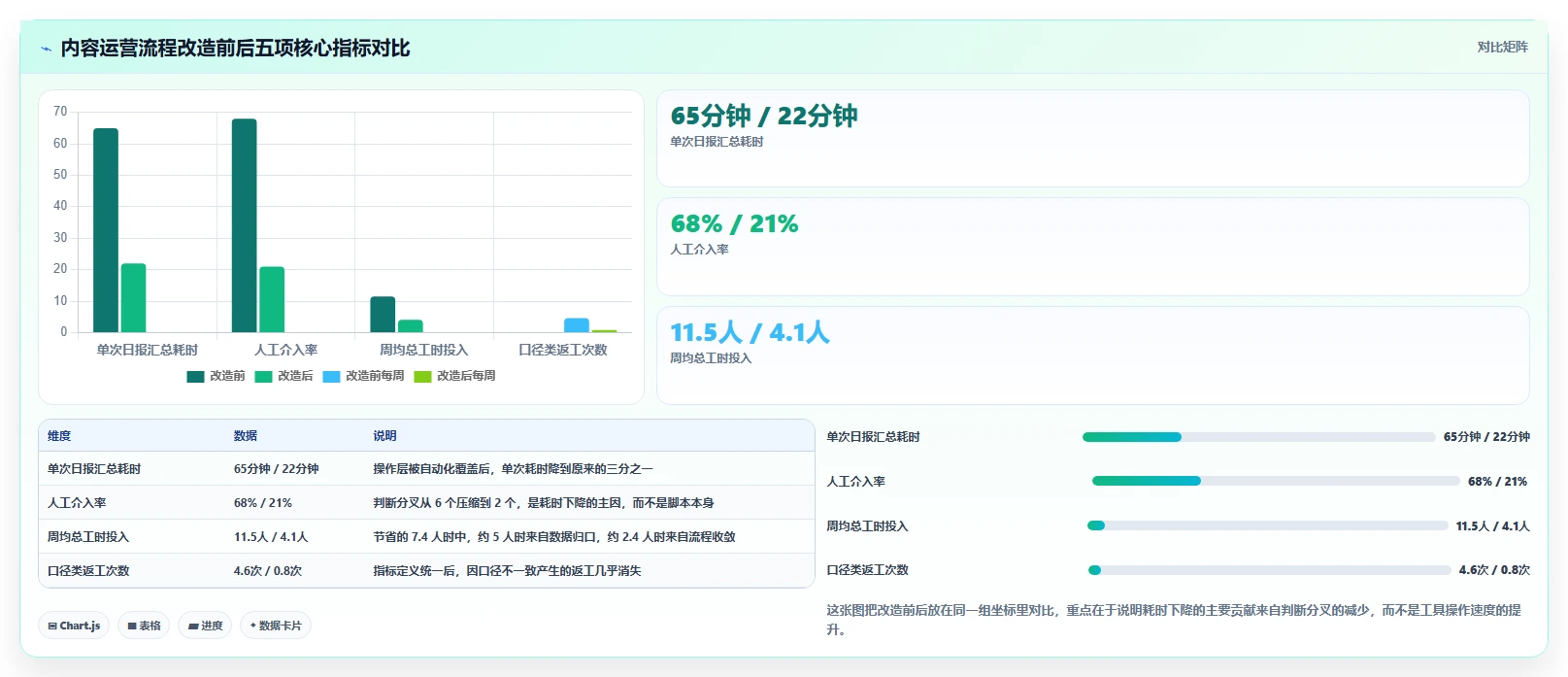The width and height of the screenshot is (1568, 677).
Task: Select the 11.5人 / 4.1人 stat card
Action: pyautogui.click(x=1092, y=355)
